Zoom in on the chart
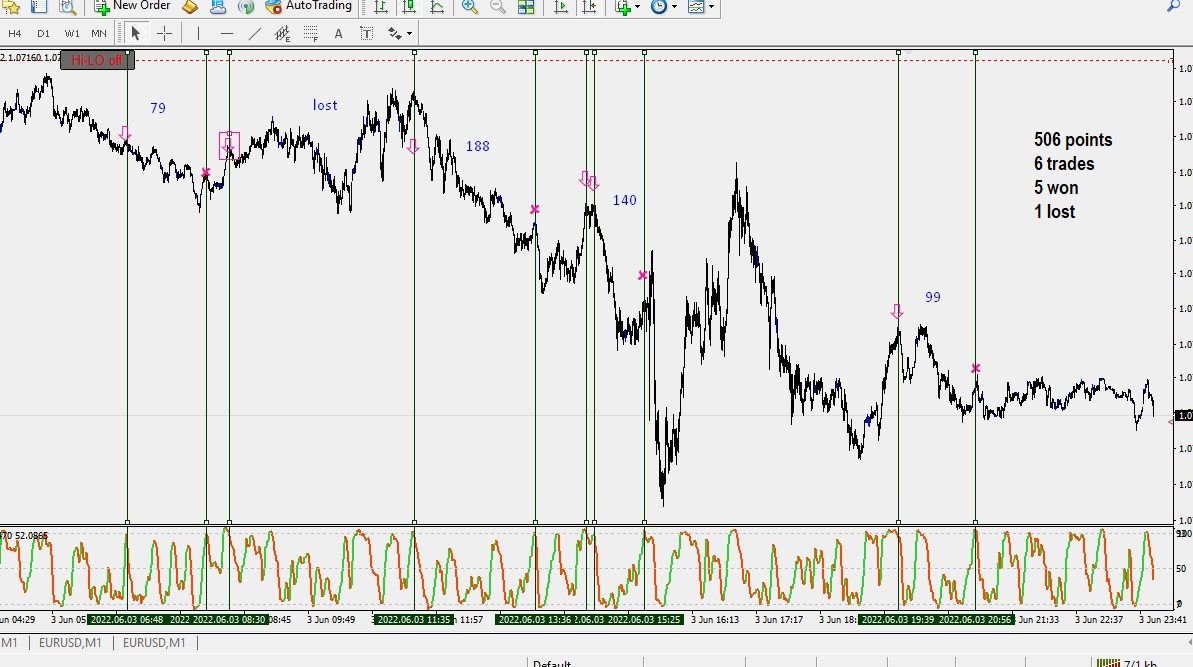Screen dimensions: 1193x667 pos(470,7)
